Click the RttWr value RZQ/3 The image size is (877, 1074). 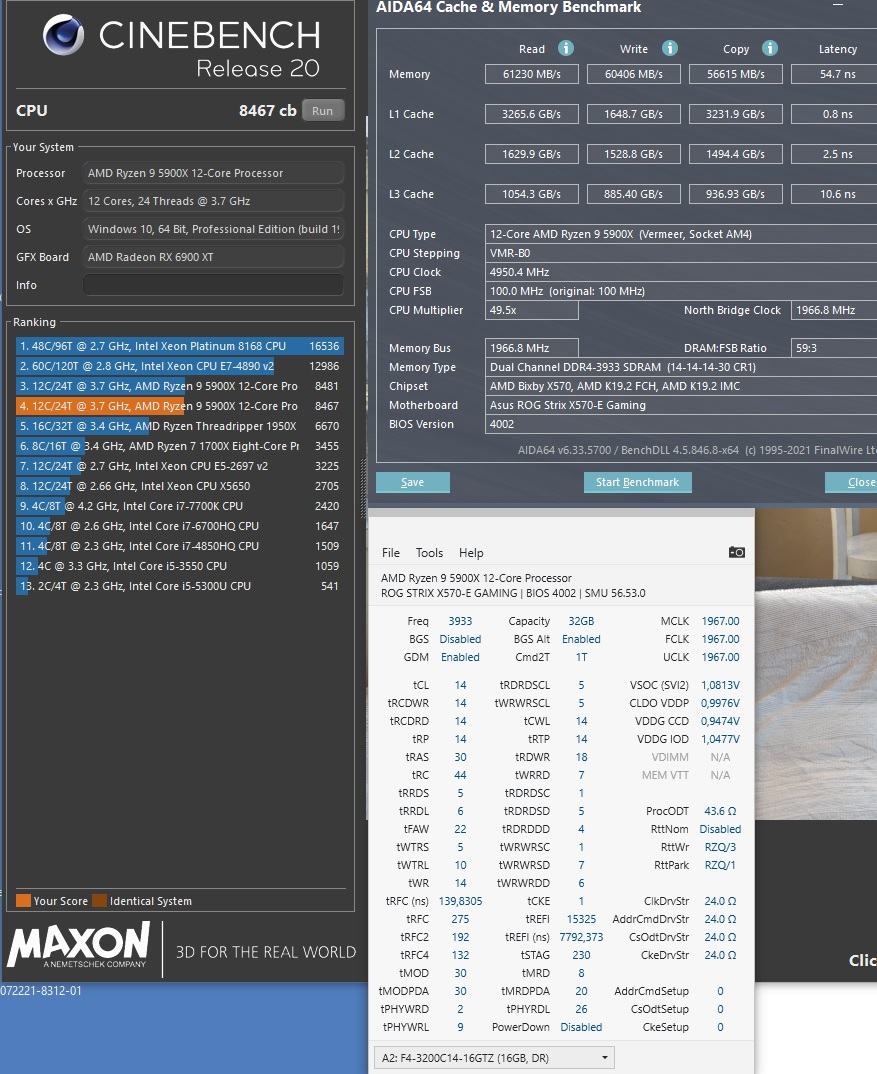(720, 847)
